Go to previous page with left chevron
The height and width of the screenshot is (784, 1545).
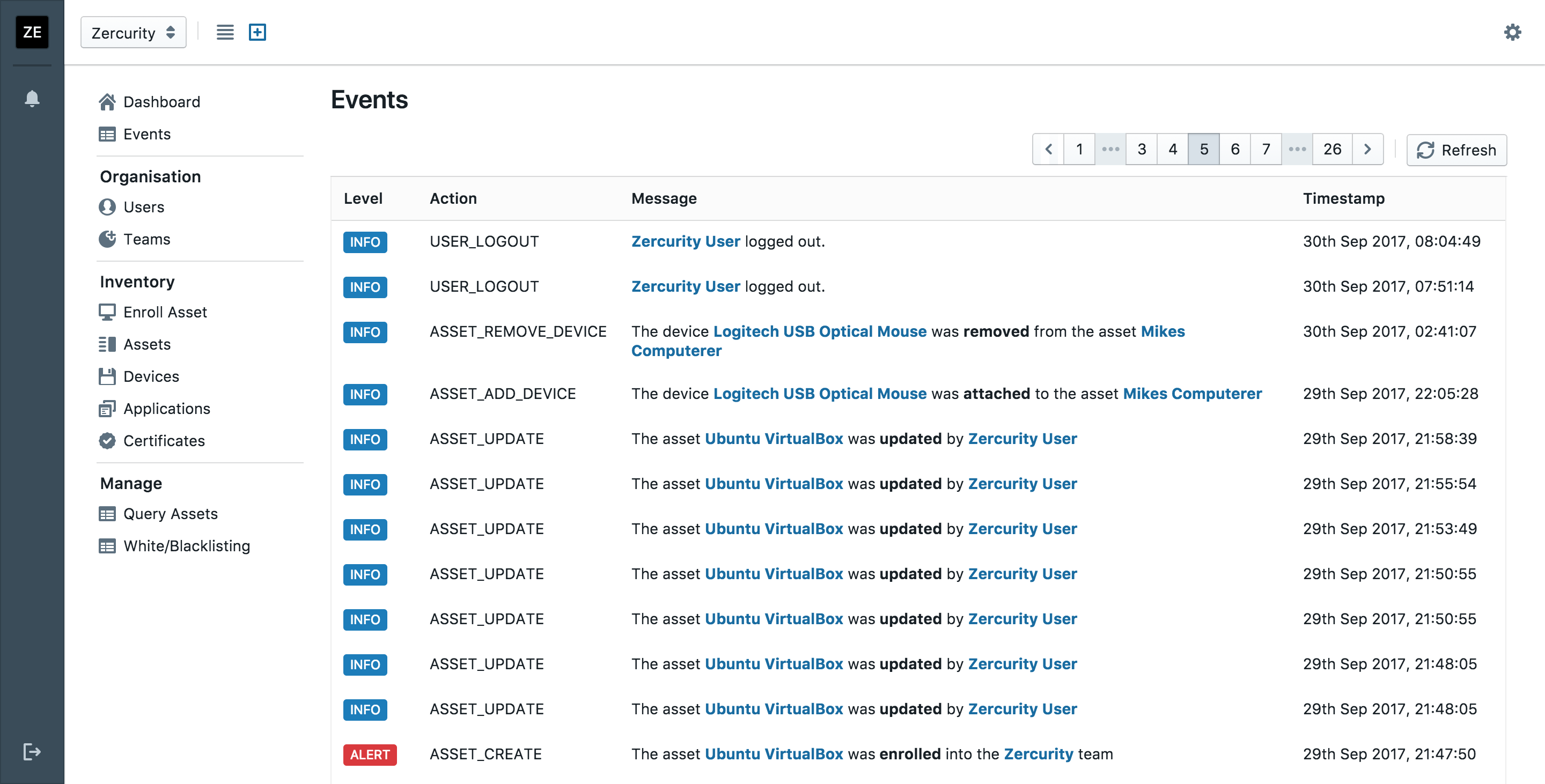coord(1048,149)
